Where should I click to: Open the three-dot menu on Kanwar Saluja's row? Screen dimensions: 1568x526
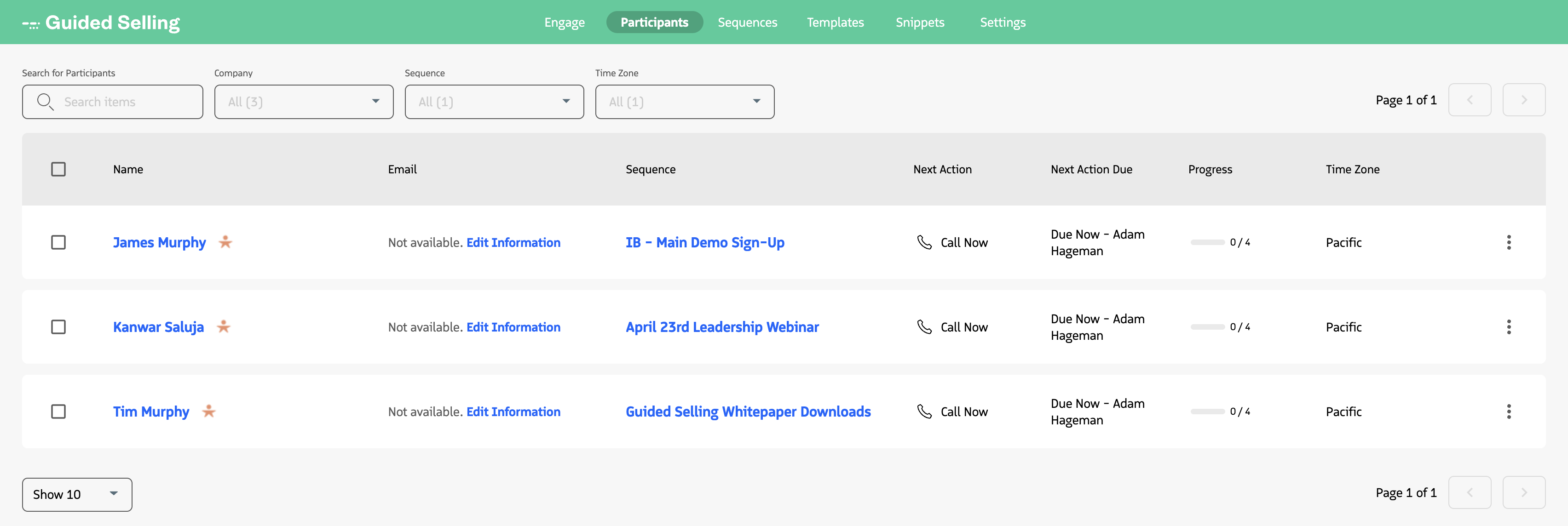tap(1509, 326)
